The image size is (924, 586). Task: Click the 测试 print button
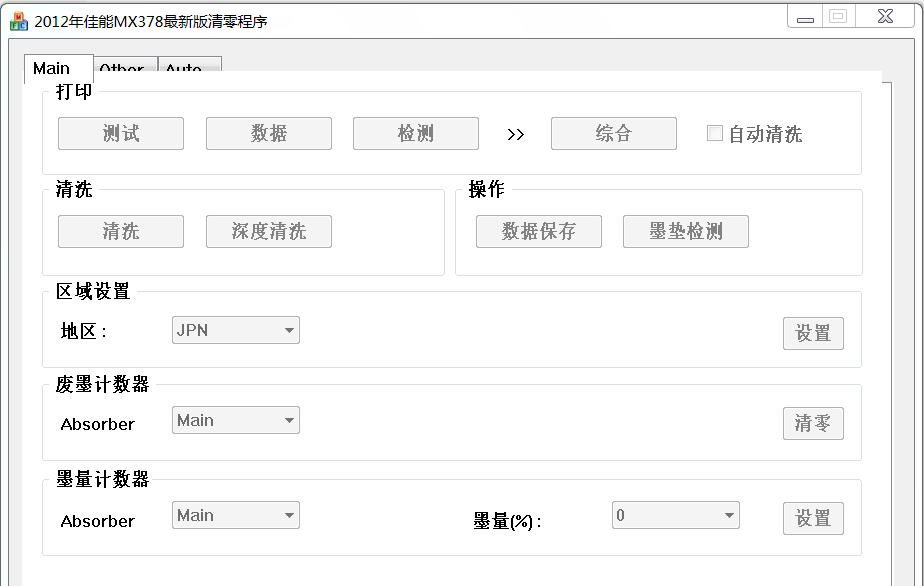[121, 133]
